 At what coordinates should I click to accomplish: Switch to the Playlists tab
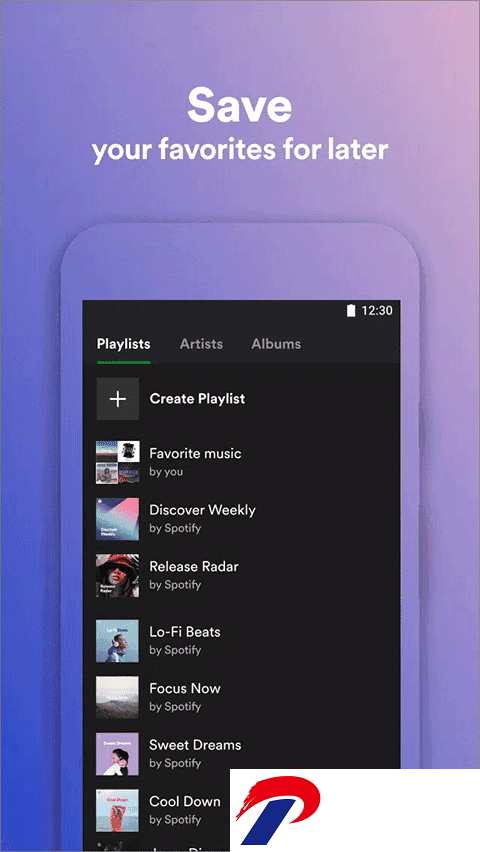[123, 344]
